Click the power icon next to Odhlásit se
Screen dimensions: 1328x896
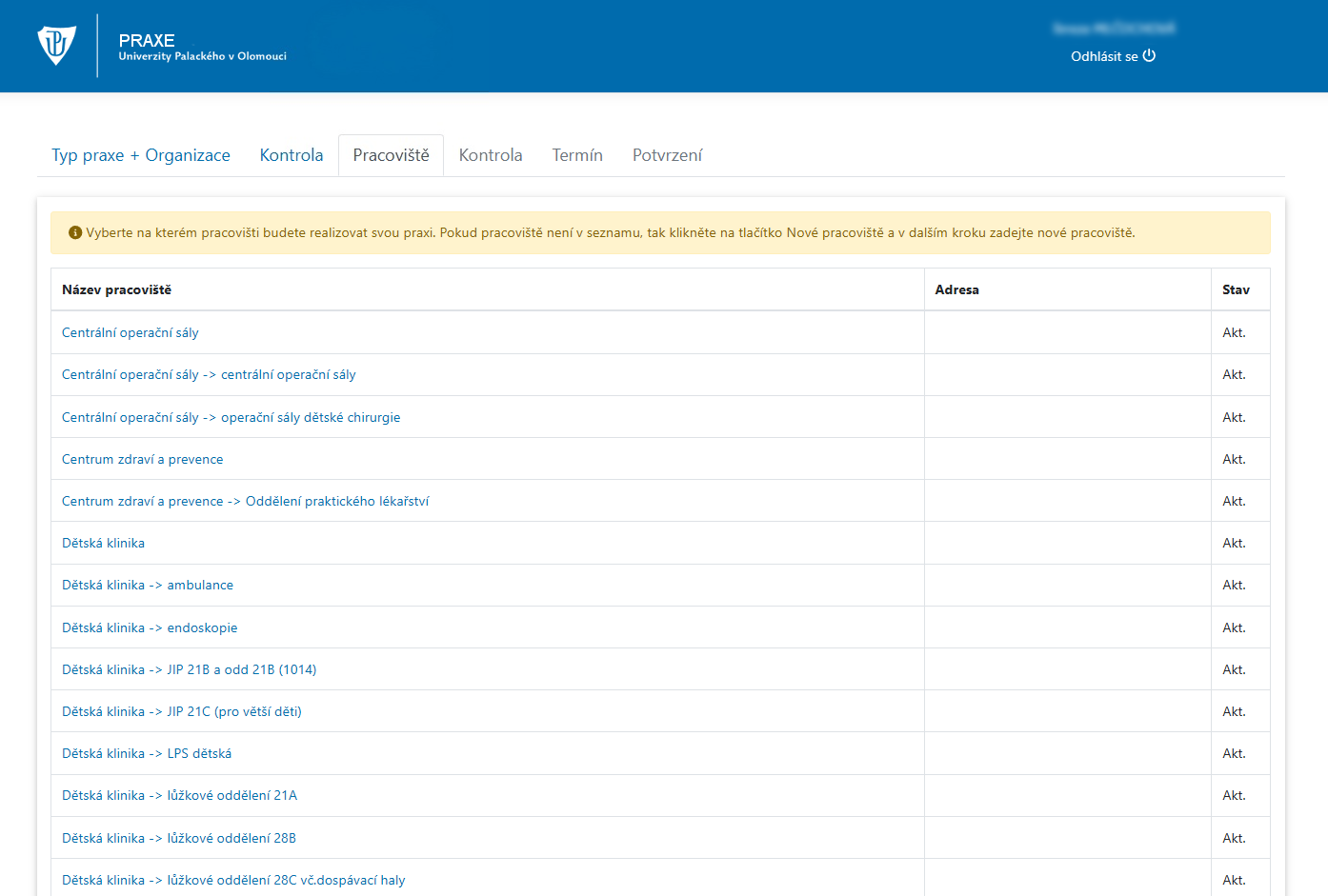point(1149,56)
